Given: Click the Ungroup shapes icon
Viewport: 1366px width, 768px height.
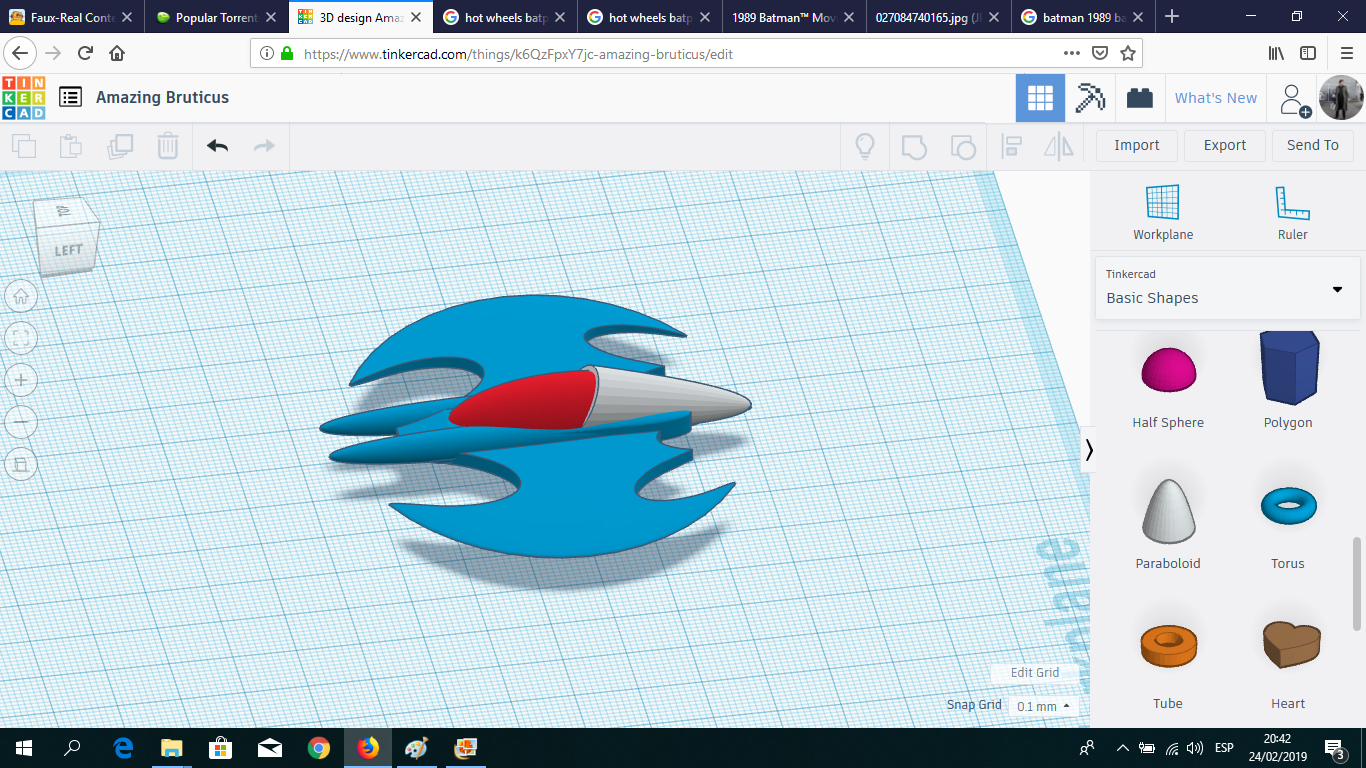Looking at the screenshot, I should pyautogui.click(x=962, y=146).
